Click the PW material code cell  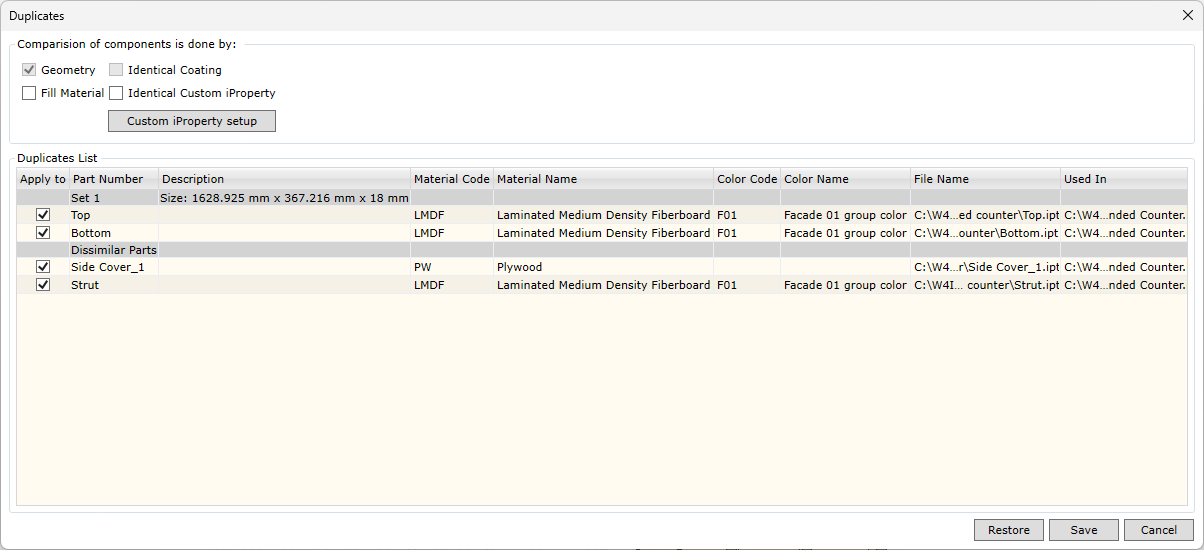pyautogui.click(x=452, y=267)
